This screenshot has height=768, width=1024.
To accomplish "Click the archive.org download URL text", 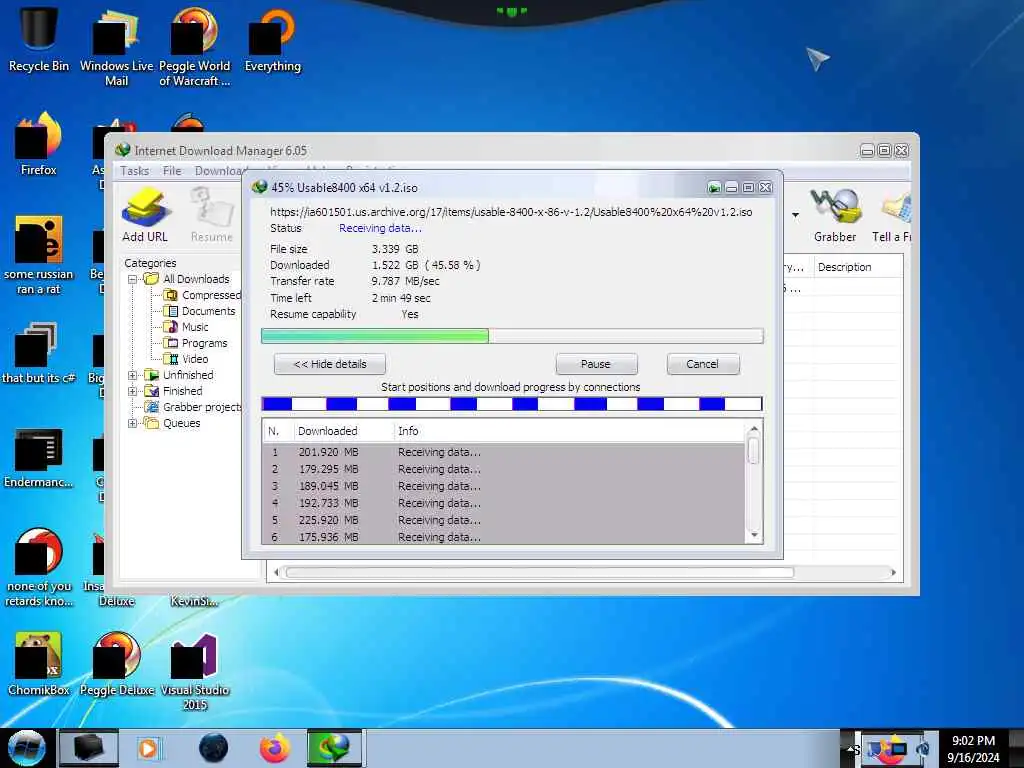I will click(x=511, y=212).
